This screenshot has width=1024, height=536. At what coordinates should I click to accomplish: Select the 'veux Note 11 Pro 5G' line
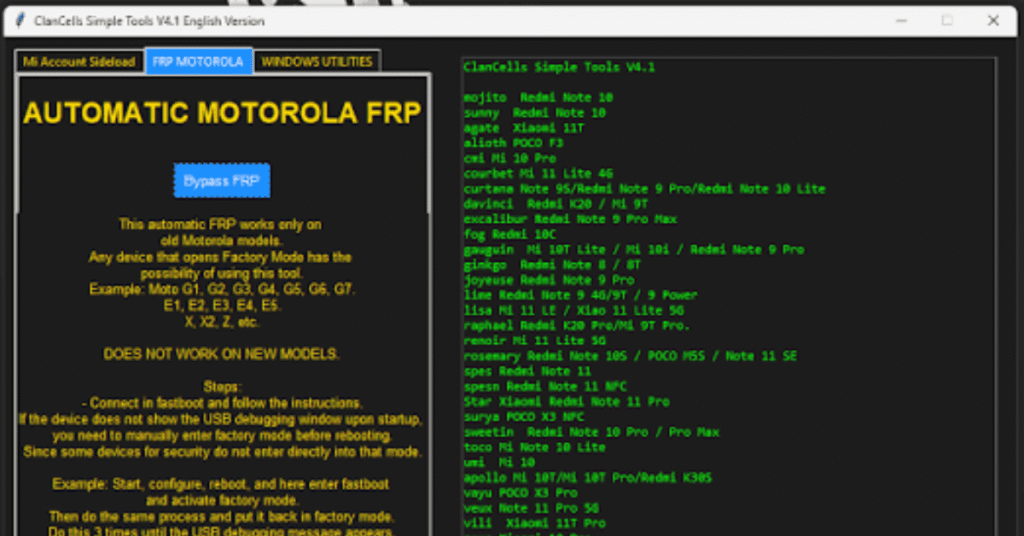coord(531,508)
